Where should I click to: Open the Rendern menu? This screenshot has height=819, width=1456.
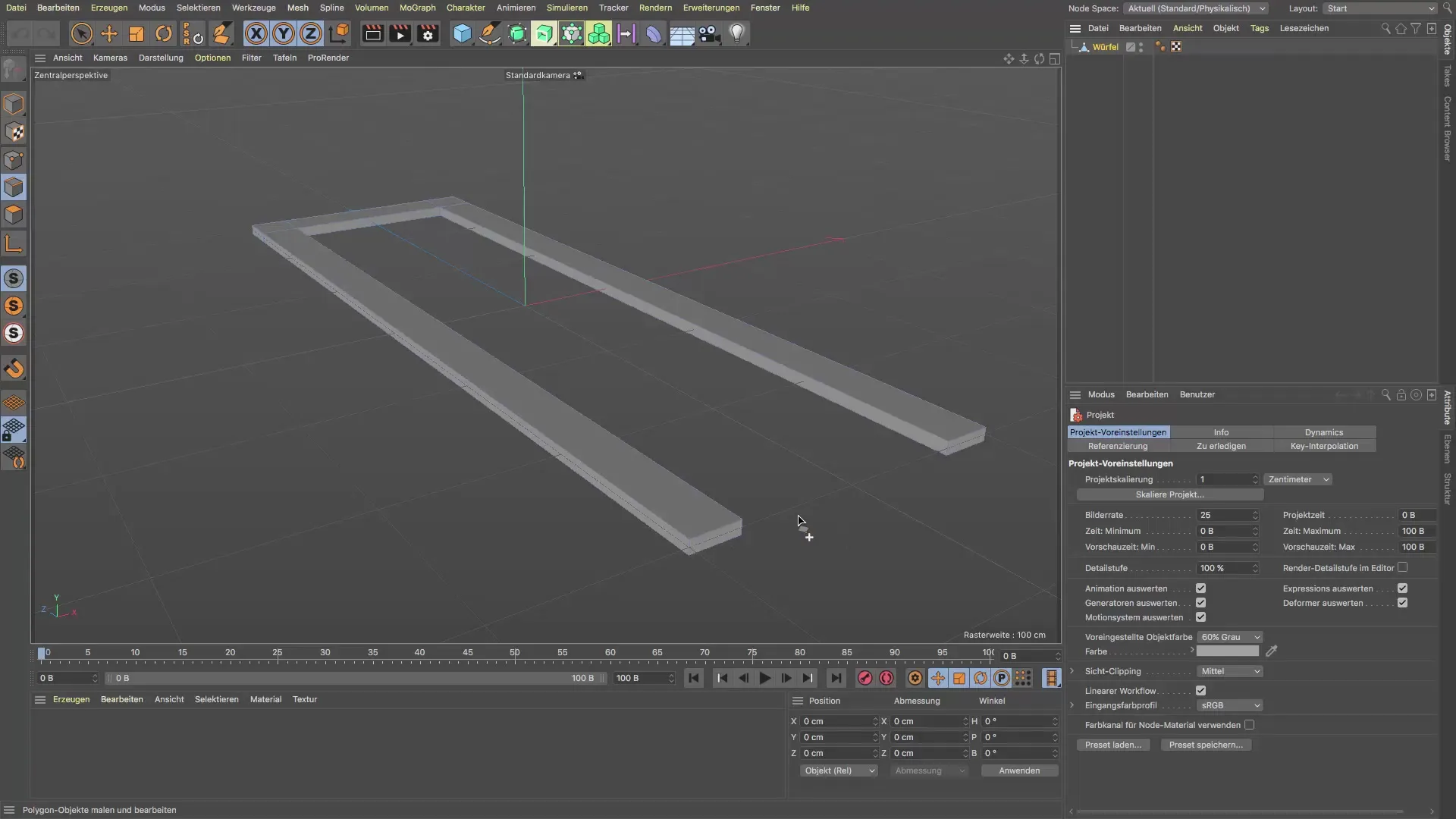pyautogui.click(x=655, y=8)
